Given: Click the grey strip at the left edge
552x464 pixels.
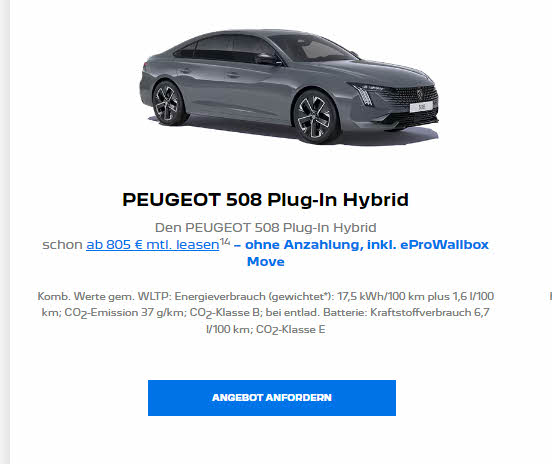Looking at the screenshot, I should (x=5, y=232).
